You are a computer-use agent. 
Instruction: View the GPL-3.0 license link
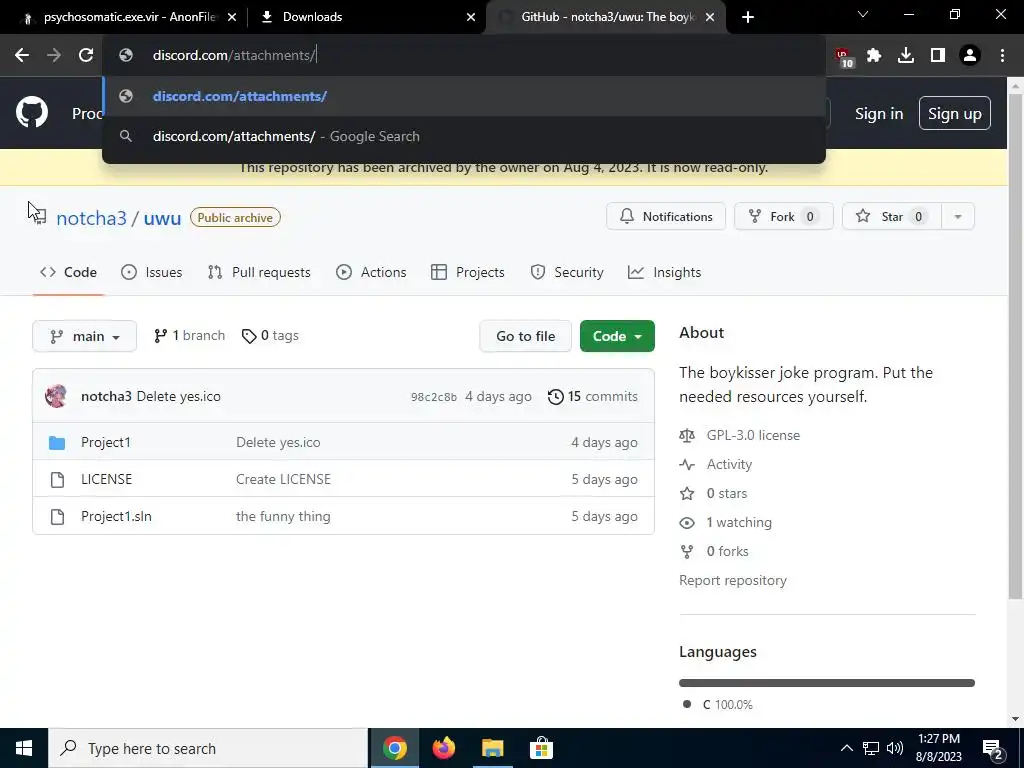(x=753, y=436)
